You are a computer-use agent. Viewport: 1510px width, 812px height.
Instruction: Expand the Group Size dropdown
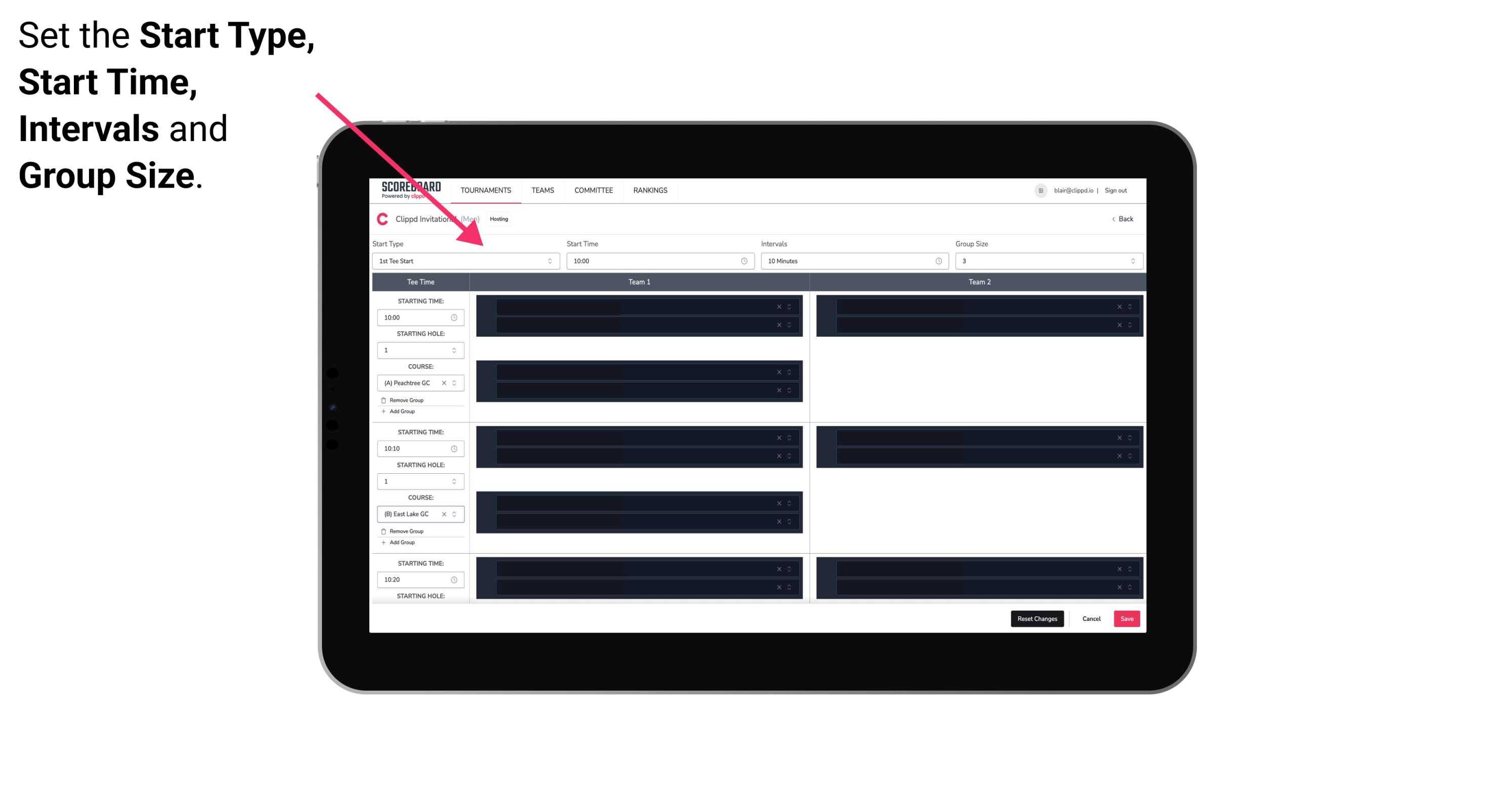(x=1130, y=261)
